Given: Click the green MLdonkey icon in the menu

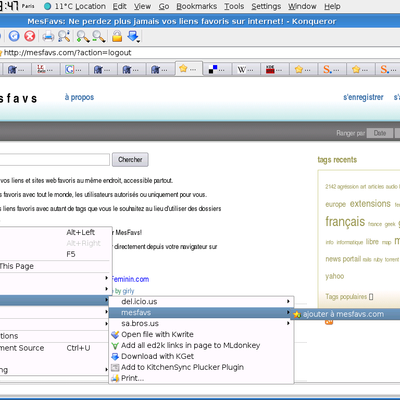Looking at the screenshot, I should coord(115,346).
